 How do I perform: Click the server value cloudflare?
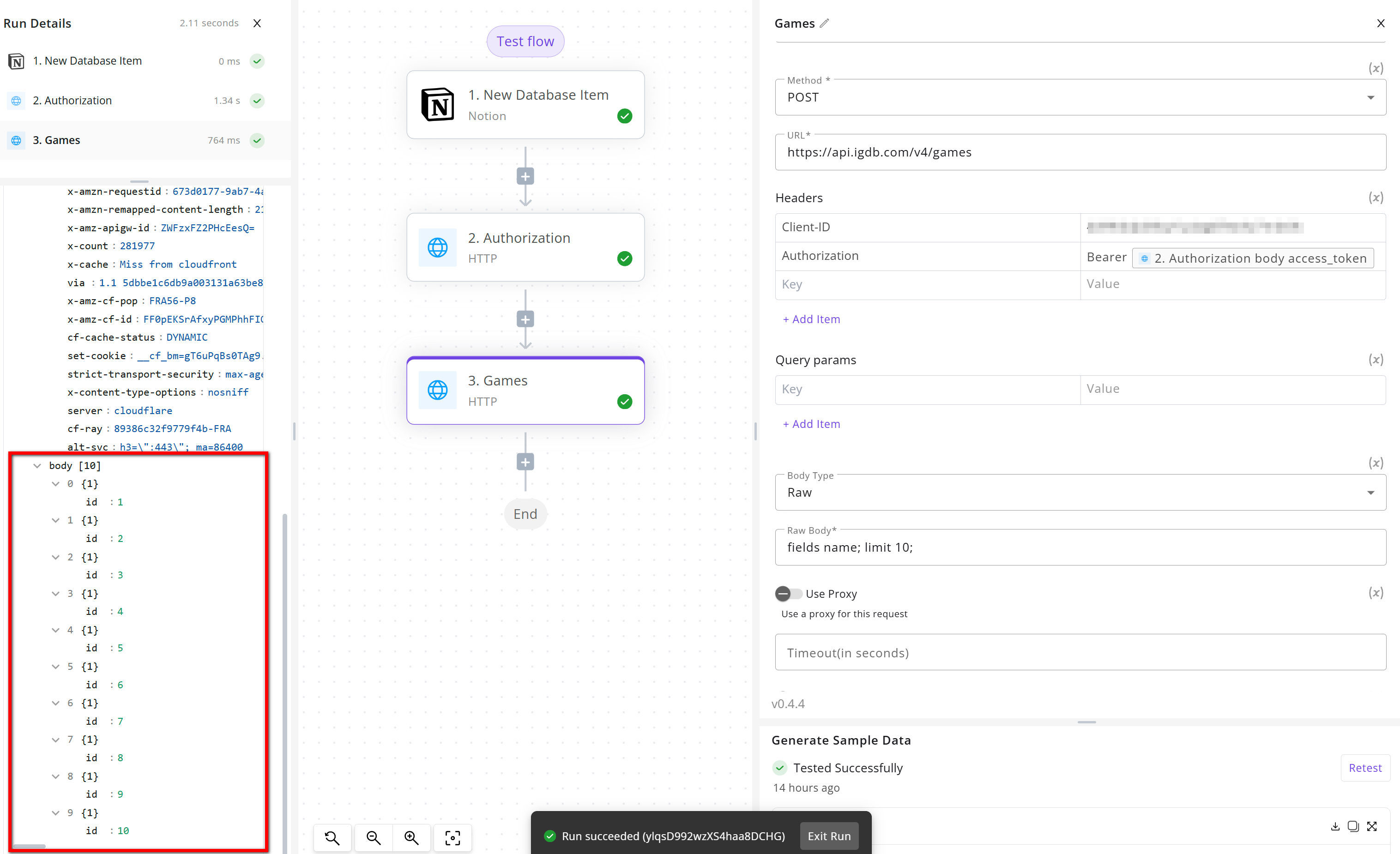pos(143,410)
